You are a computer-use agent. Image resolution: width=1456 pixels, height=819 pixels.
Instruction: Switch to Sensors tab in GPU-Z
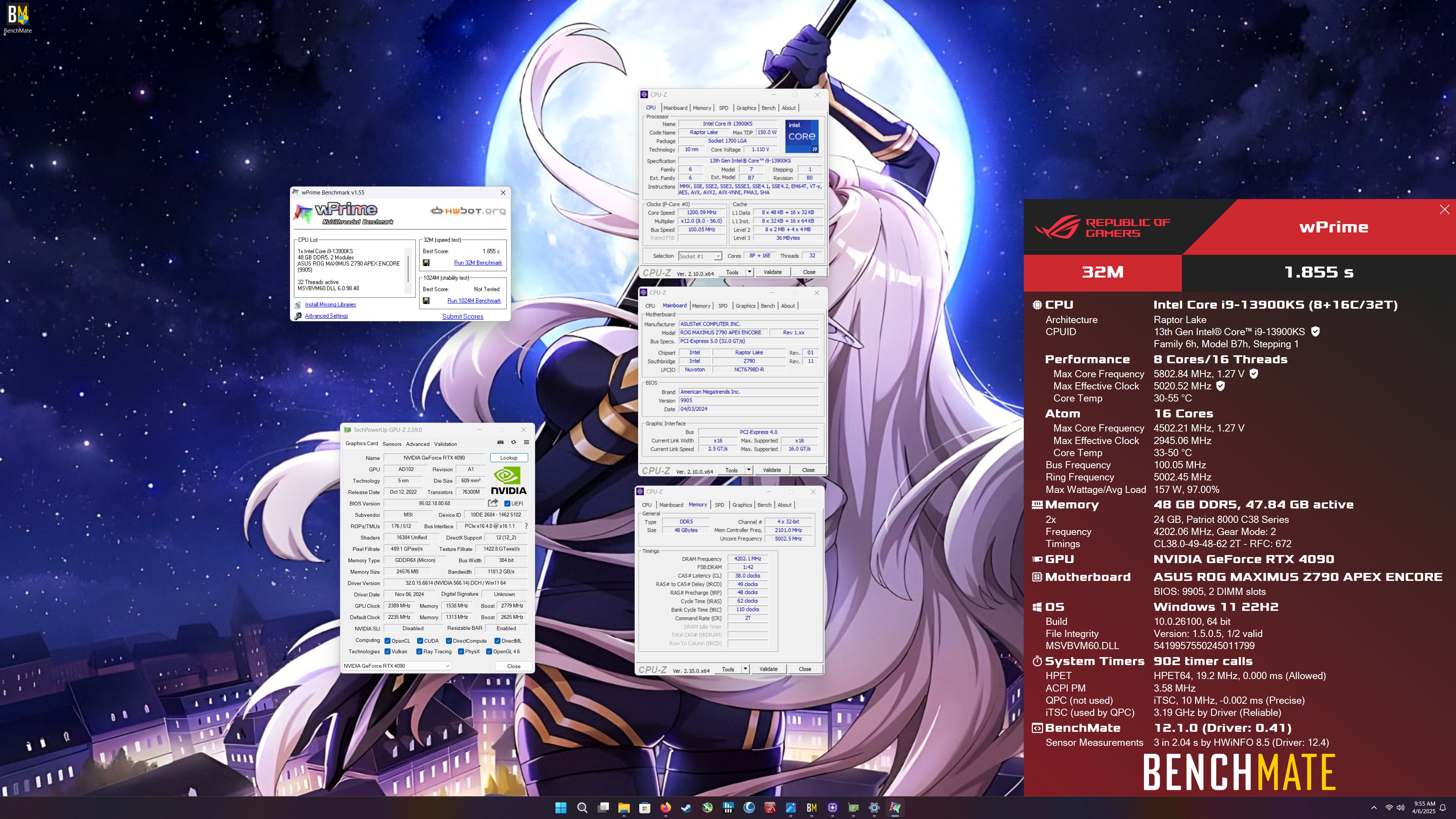tap(392, 444)
